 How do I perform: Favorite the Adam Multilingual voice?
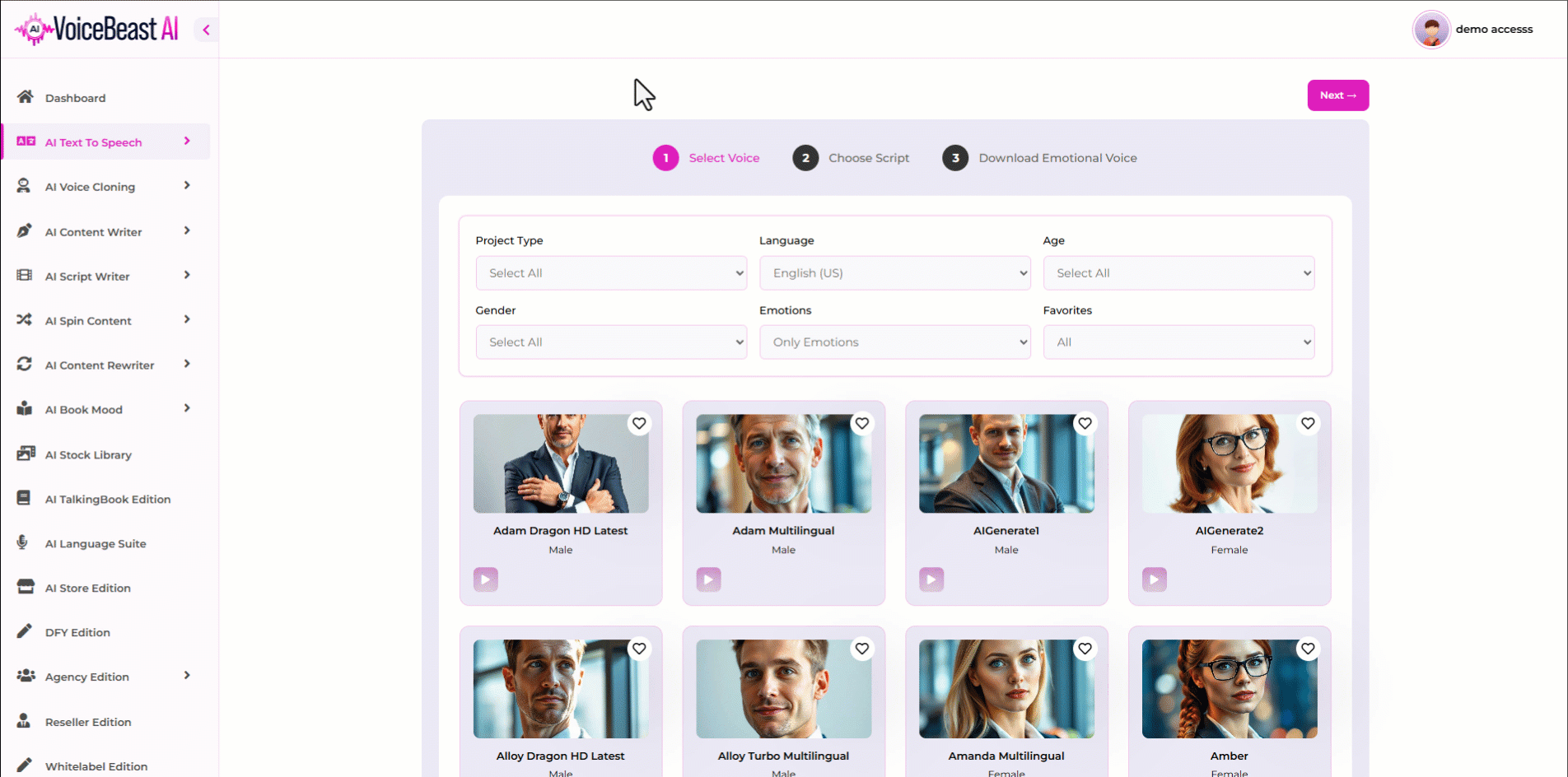click(x=862, y=423)
